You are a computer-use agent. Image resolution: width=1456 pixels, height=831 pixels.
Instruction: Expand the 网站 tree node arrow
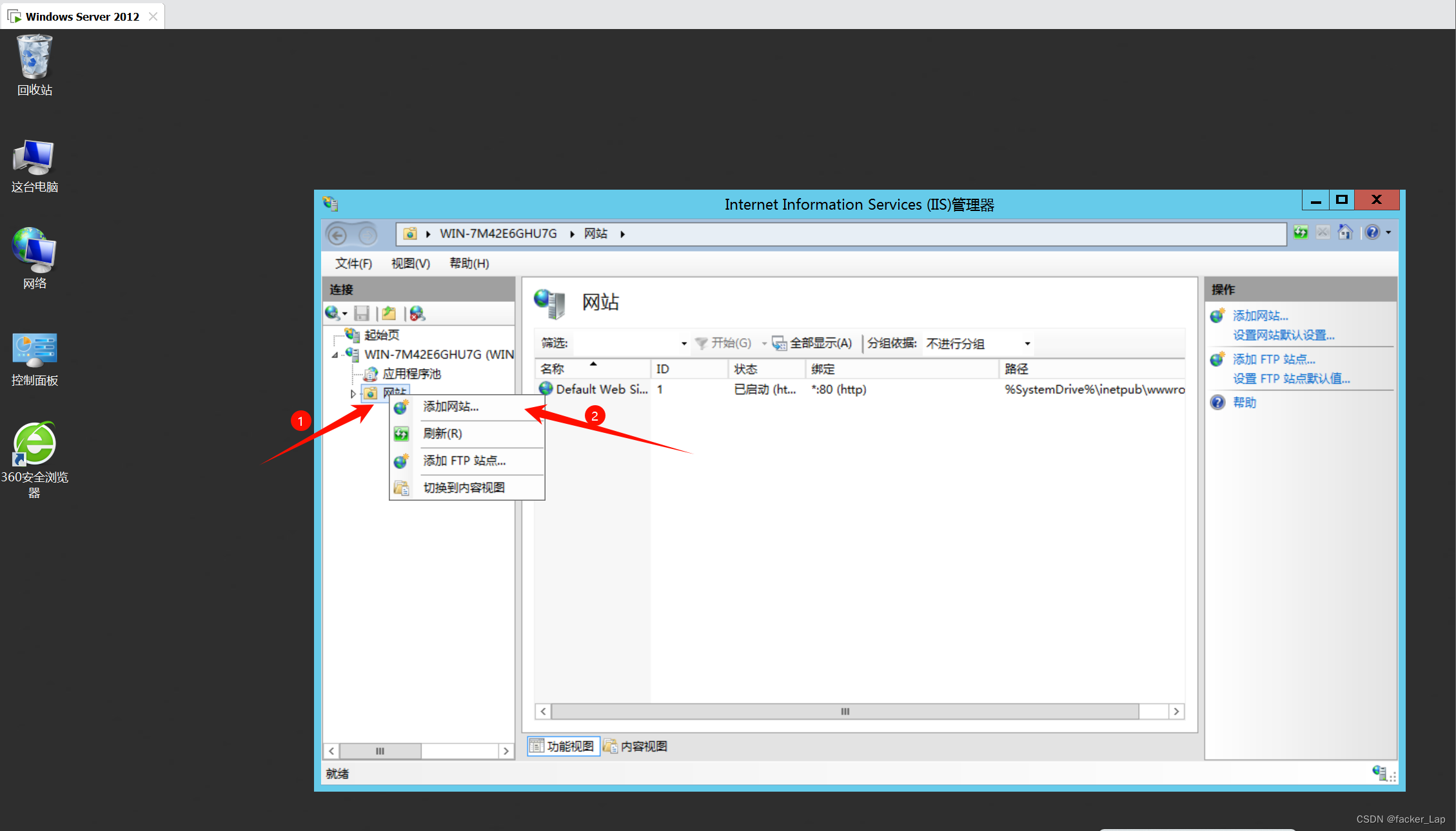click(x=353, y=393)
